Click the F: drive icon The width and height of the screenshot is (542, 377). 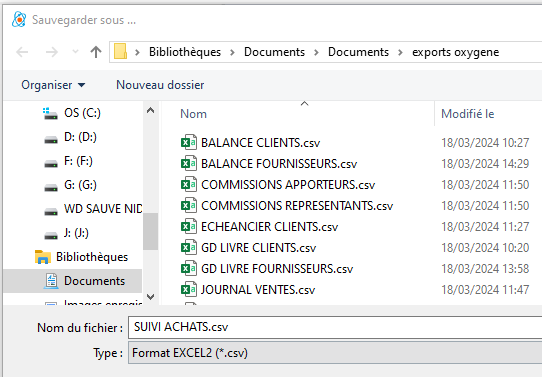51,163
